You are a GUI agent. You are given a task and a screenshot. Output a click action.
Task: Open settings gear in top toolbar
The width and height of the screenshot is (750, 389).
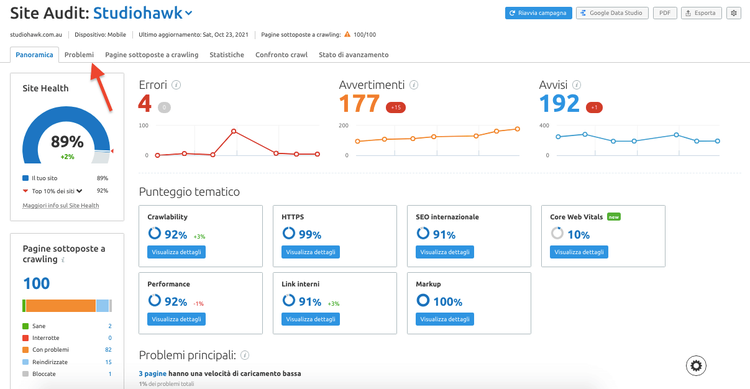coord(734,13)
